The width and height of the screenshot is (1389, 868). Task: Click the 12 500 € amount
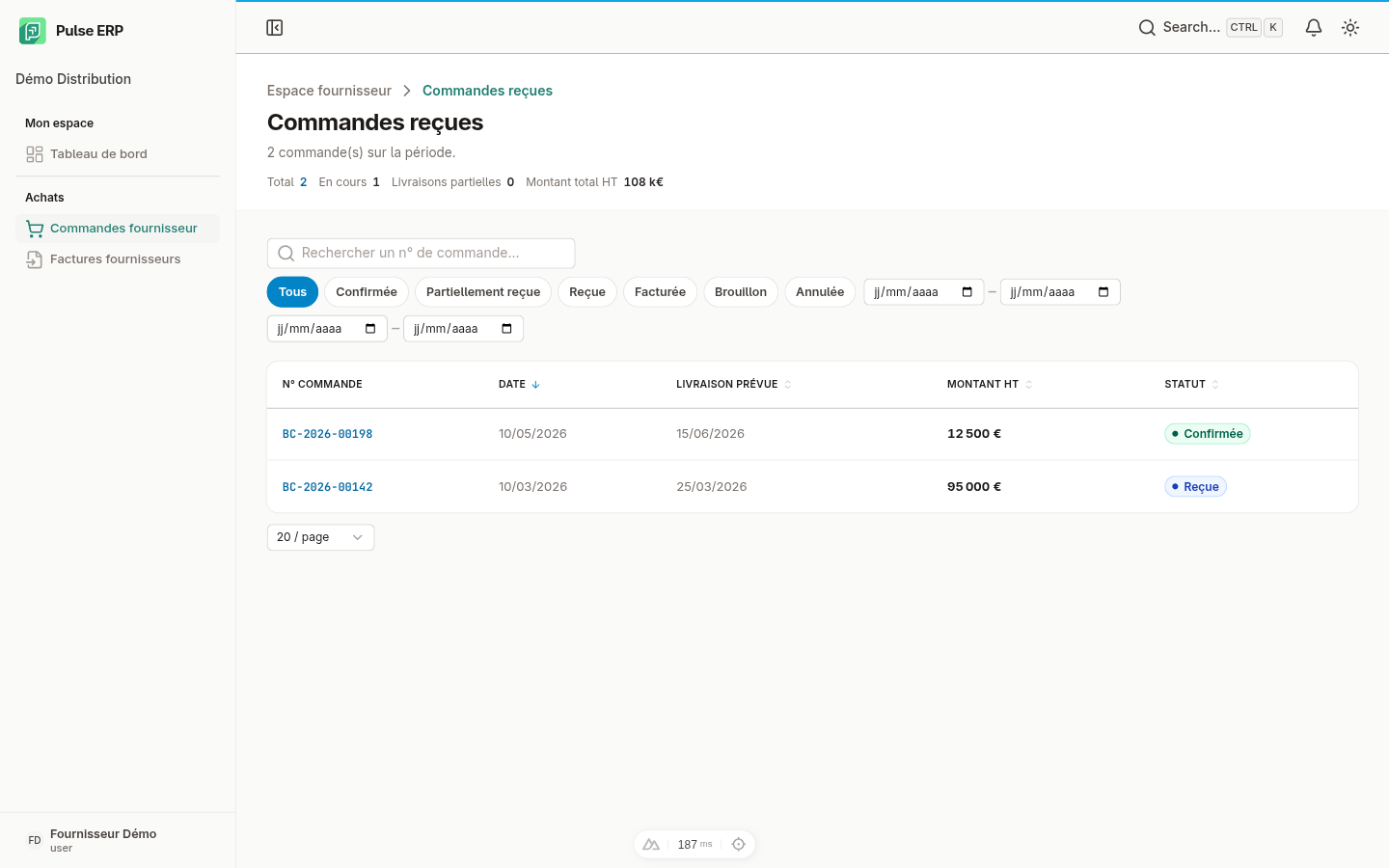pos(974,434)
